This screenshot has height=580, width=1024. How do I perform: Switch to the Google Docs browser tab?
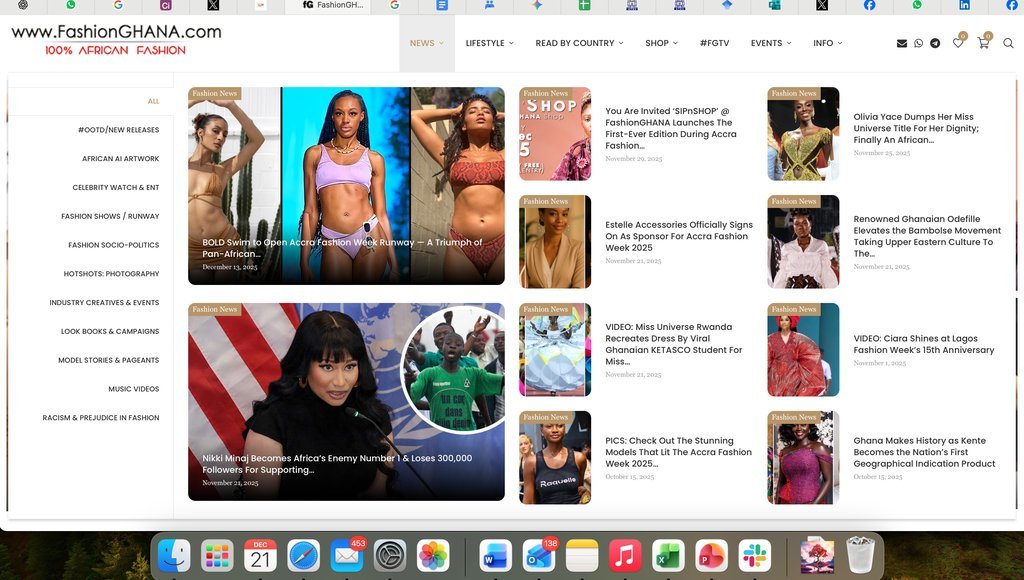(x=442, y=5)
